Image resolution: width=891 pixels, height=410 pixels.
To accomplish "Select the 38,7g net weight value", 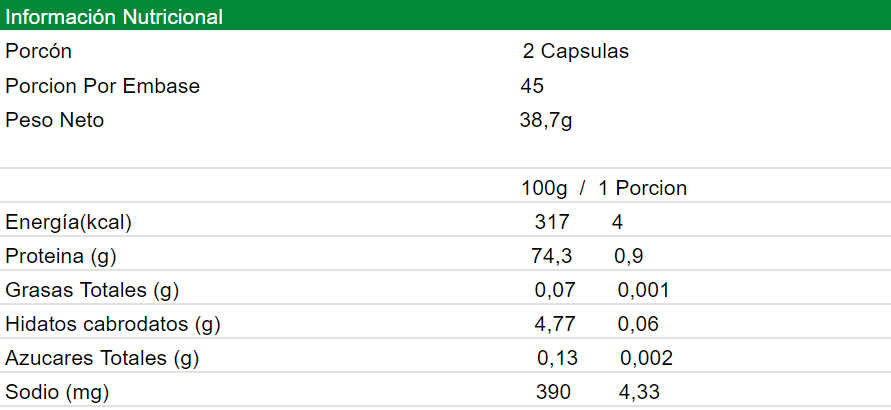I will click(x=545, y=121).
